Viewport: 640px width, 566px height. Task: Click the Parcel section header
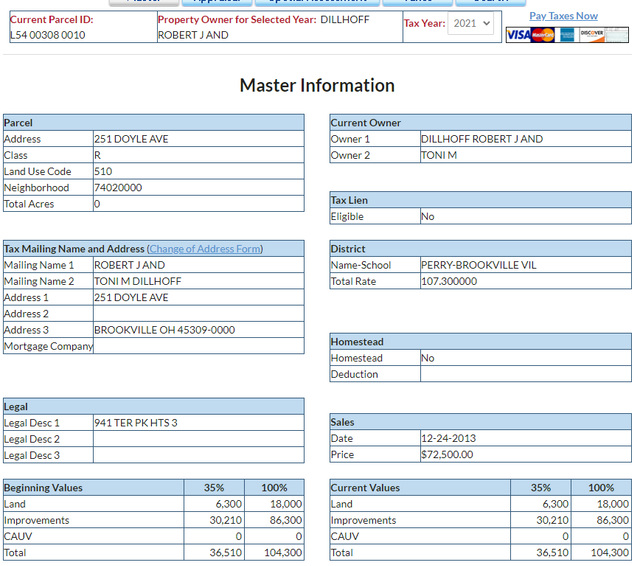tap(153, 123)
